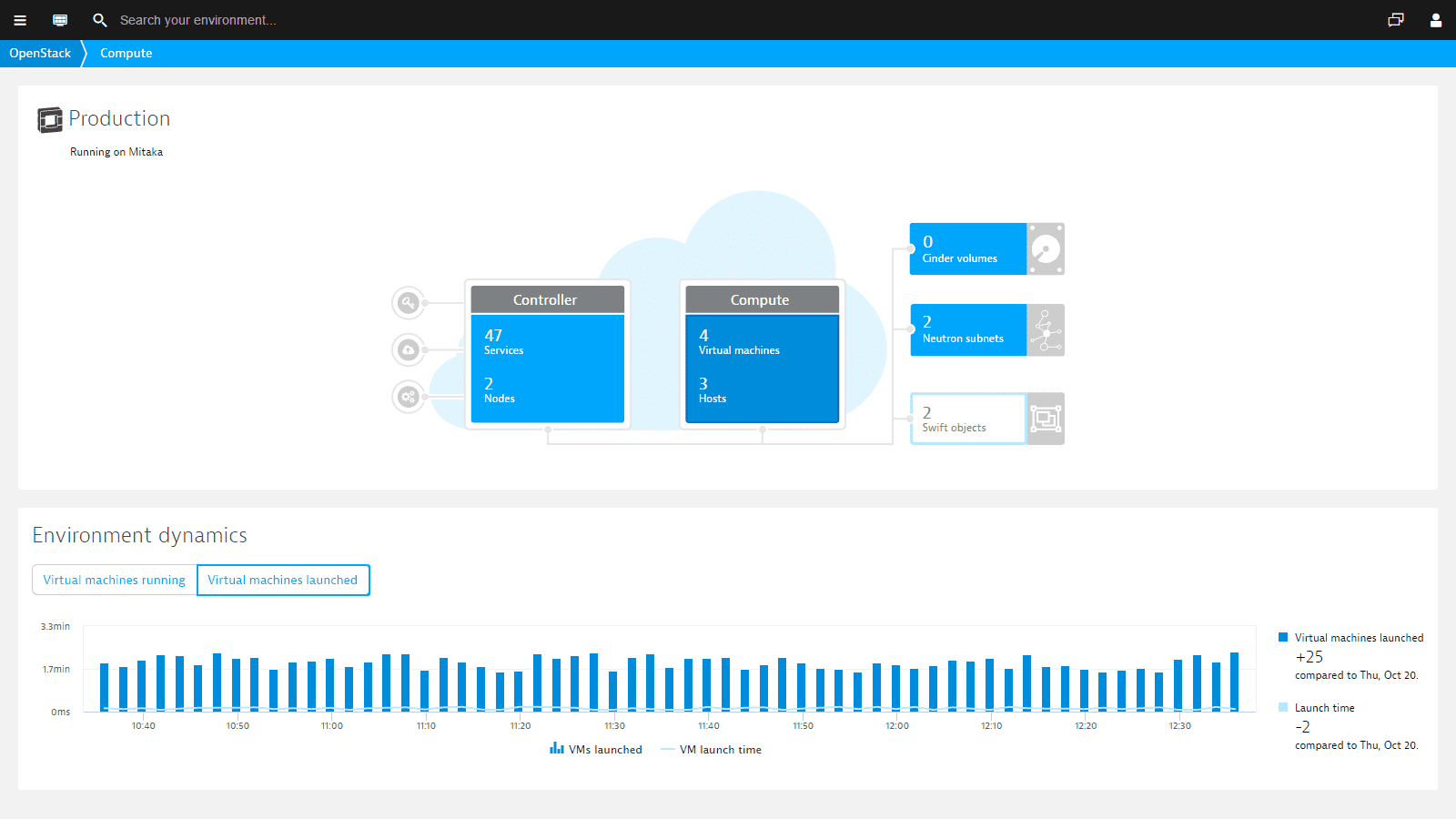Viewport: 1456px width, 819px height.
Task: Toggle VM launch time legend entry
Action: click(712, 749)
